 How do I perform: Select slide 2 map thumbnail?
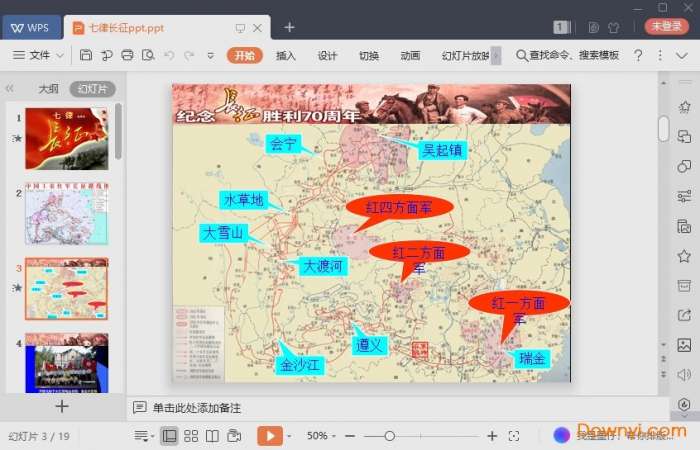(x=67, y=213)
